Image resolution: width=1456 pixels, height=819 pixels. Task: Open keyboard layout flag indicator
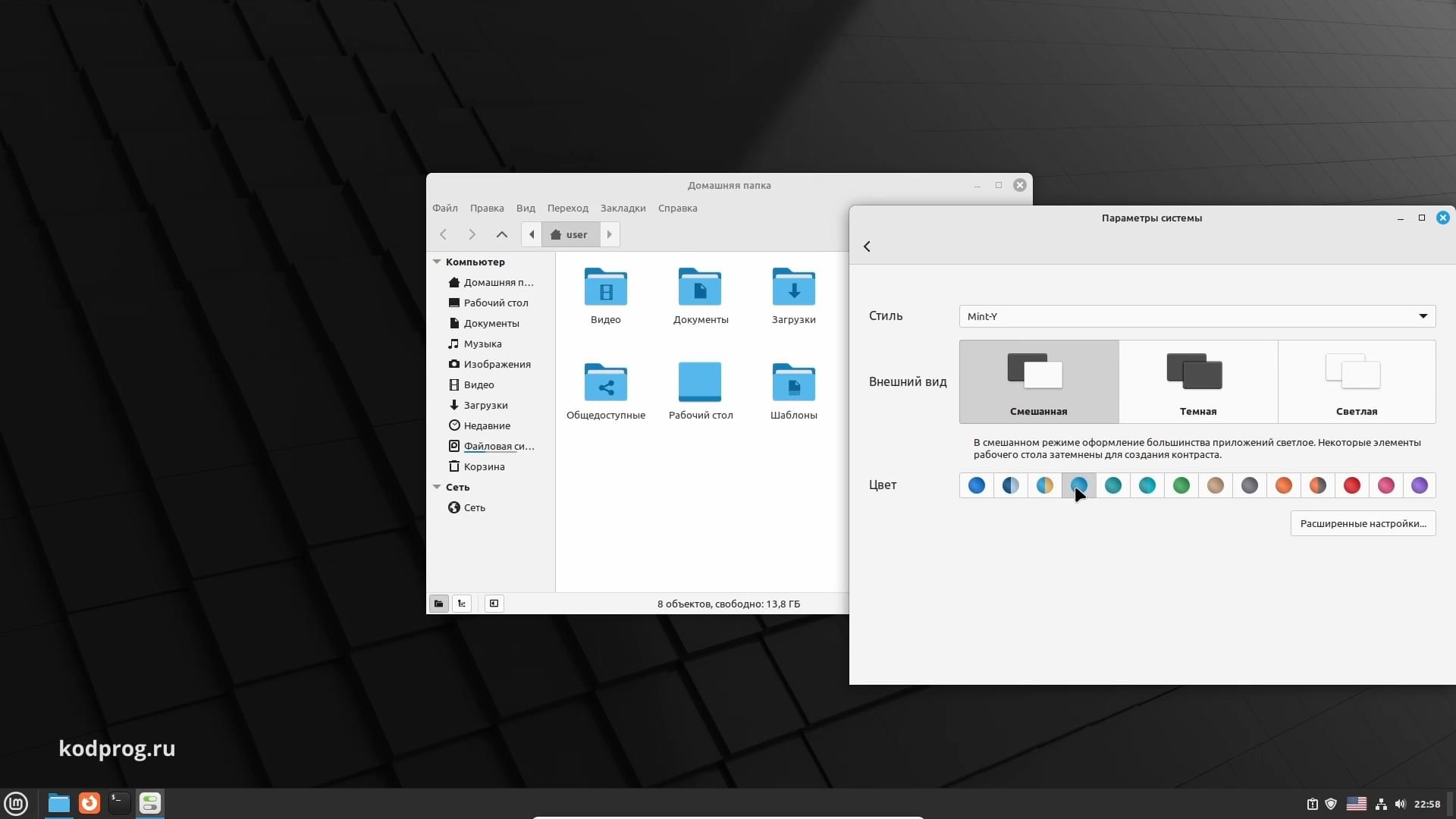click(1356, 804)
